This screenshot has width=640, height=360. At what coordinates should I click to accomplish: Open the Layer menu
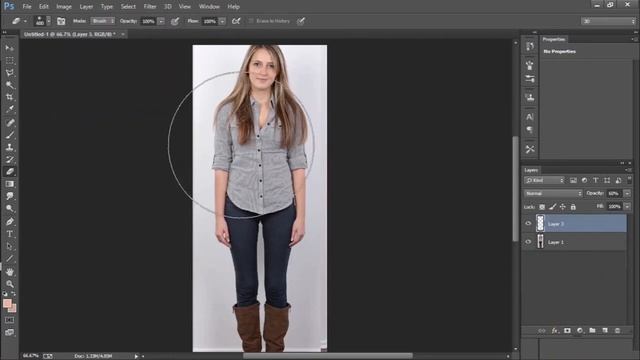click(x=86, y=7)
